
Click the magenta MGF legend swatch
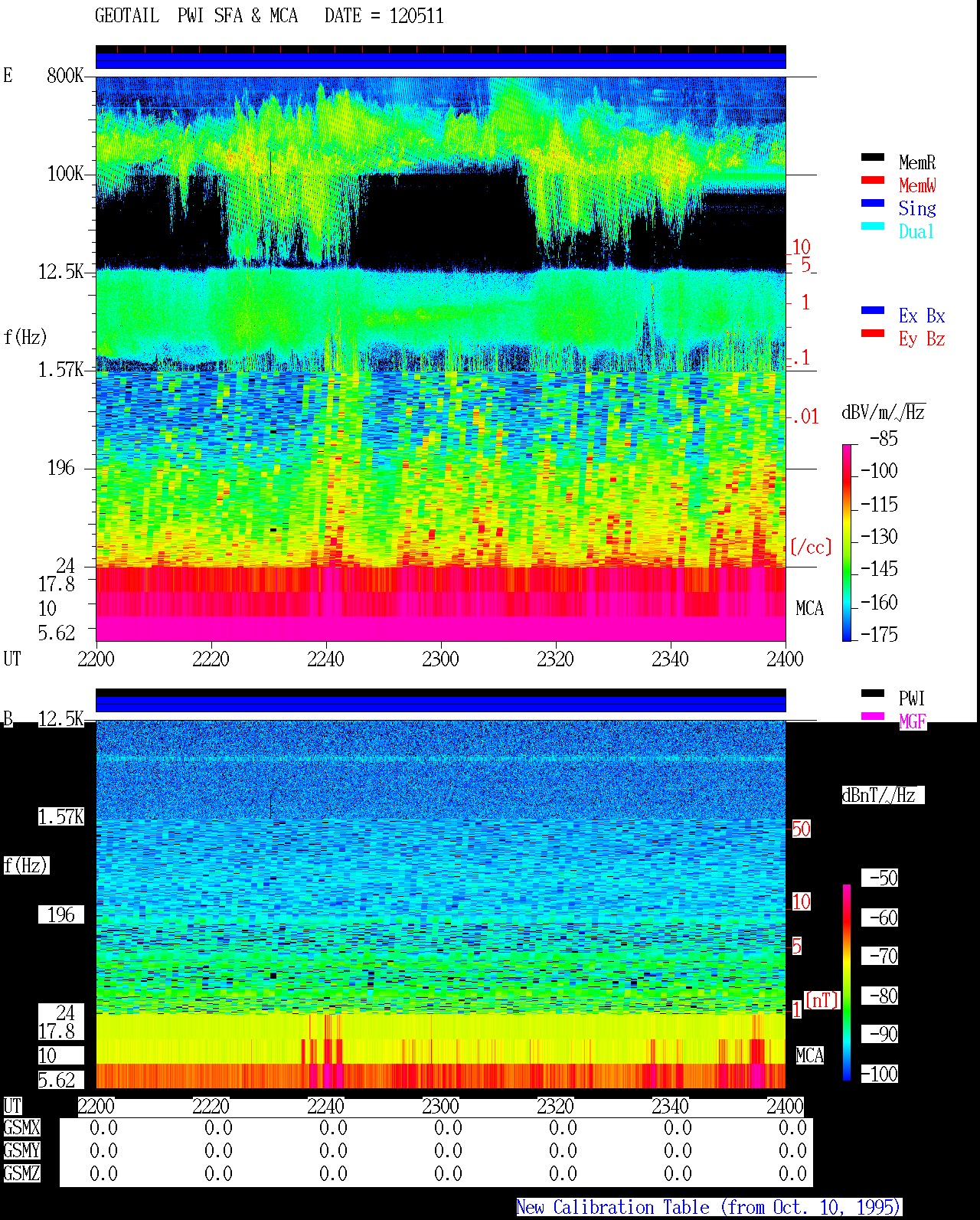tap(873, 717)
